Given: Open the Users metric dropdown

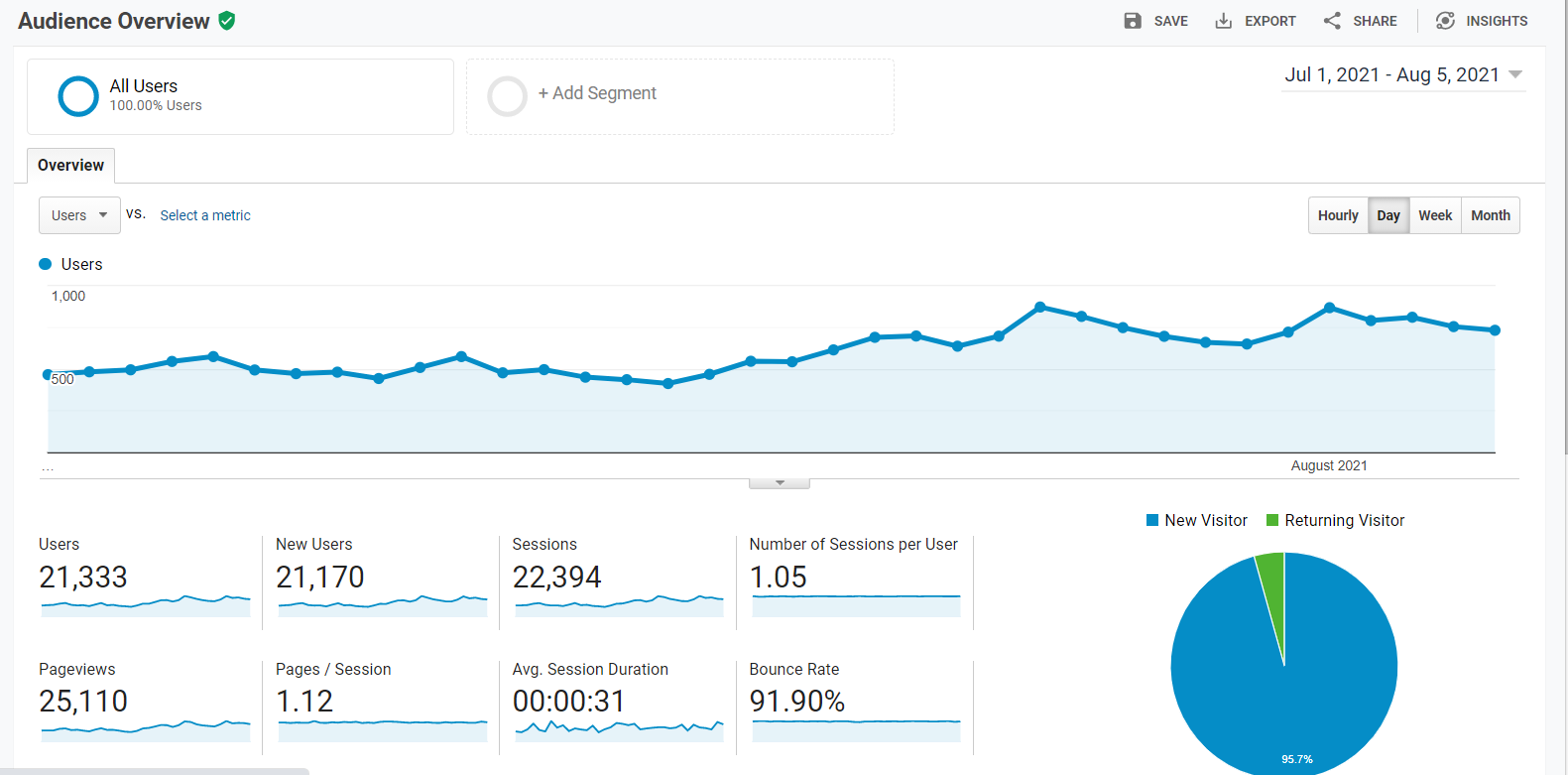Looking at the screenshot, I should 79,215.
